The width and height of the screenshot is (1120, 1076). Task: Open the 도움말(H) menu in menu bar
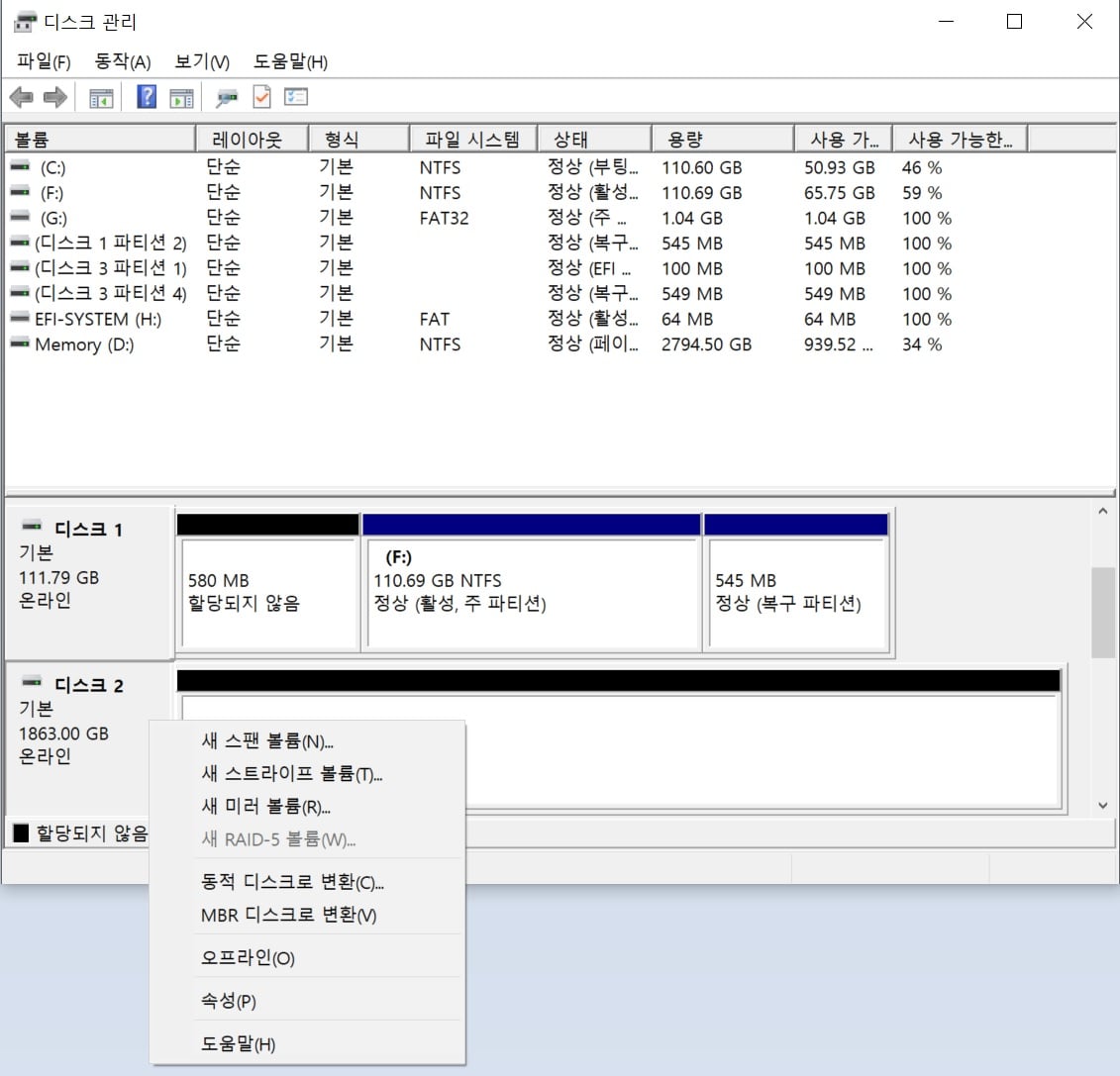tap(290, 62)
